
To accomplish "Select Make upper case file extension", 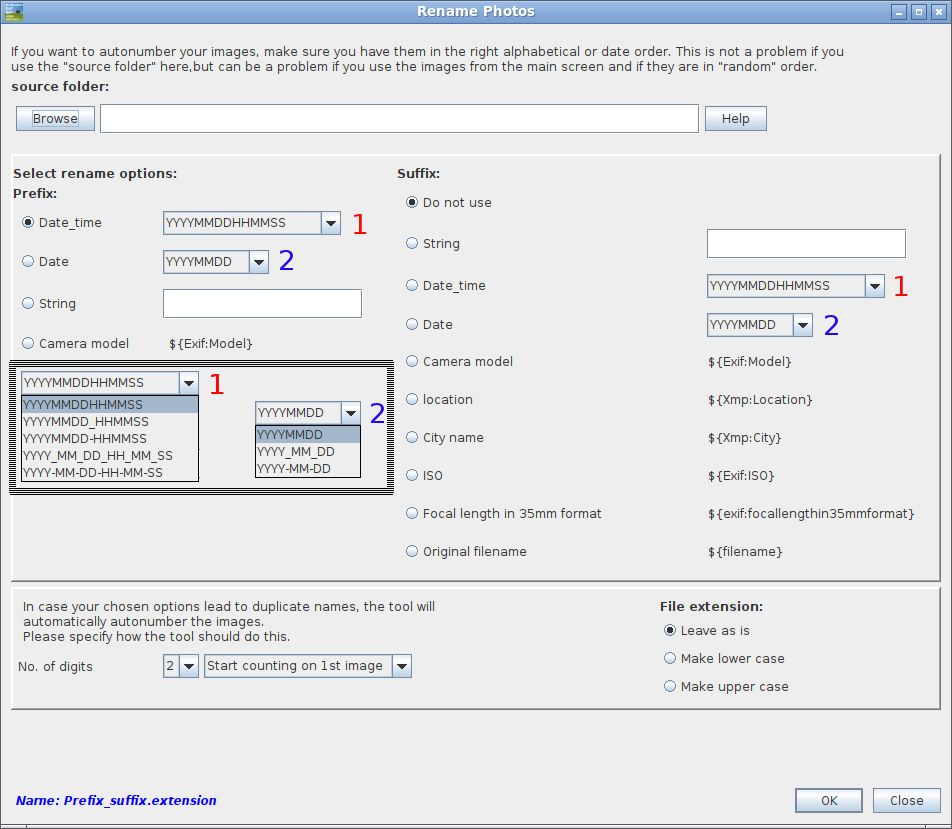I will click(670, 686).
